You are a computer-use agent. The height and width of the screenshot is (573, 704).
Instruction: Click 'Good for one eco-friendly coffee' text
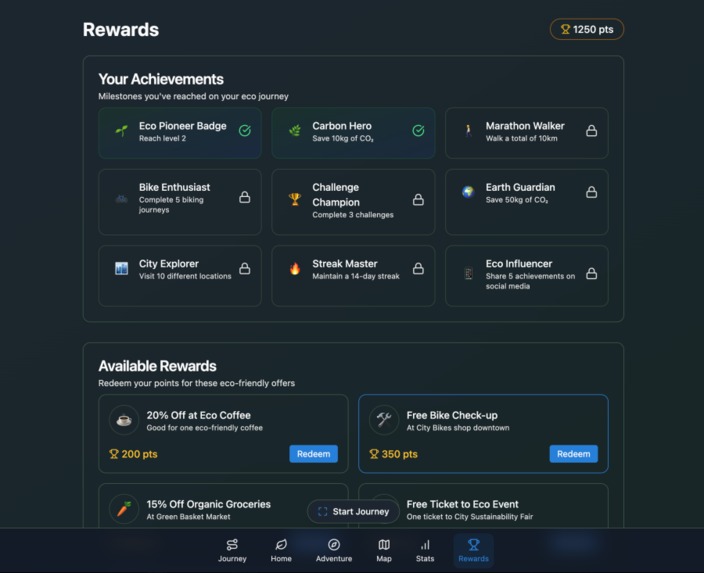[204, 428]
